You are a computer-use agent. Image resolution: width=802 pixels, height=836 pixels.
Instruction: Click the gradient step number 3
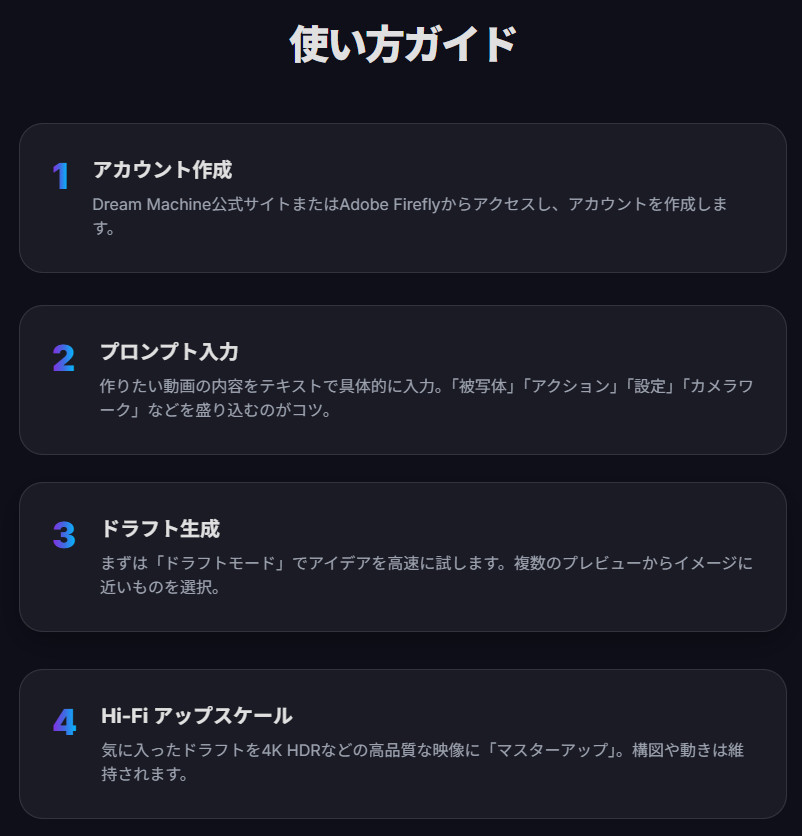tap(64, 535)
